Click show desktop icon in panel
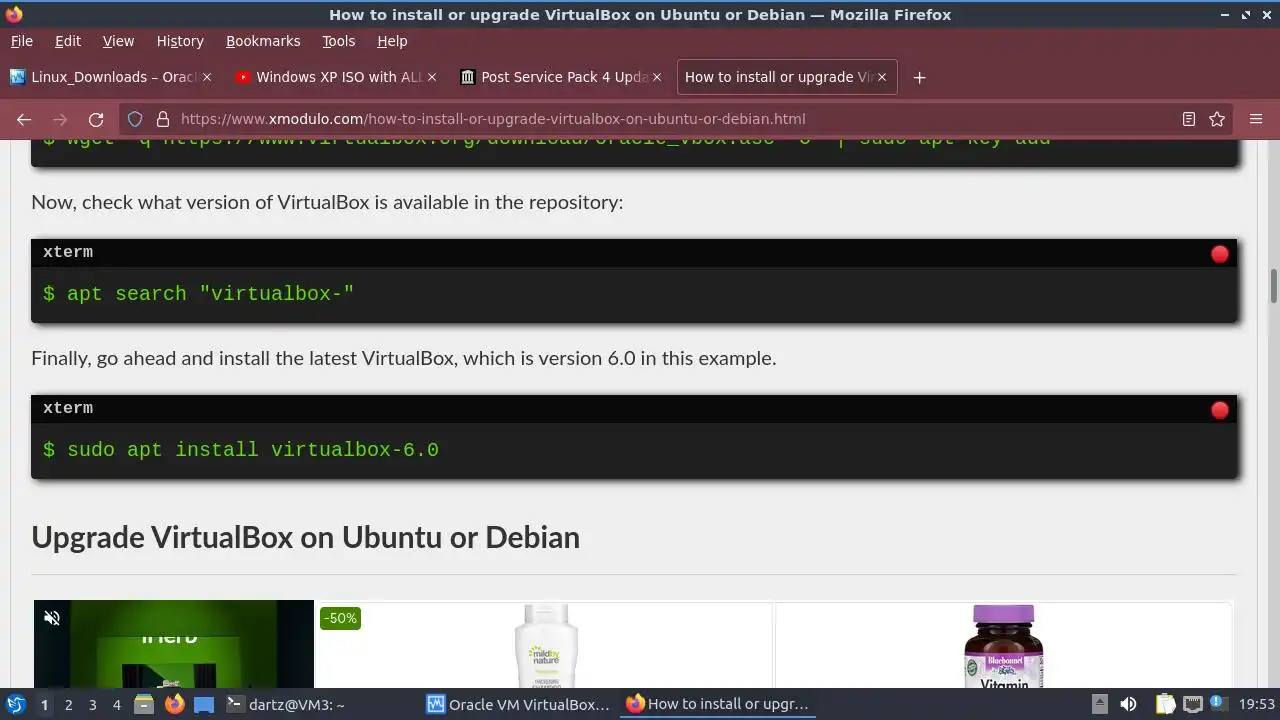The image size is (1280, 720). [204, 704]
